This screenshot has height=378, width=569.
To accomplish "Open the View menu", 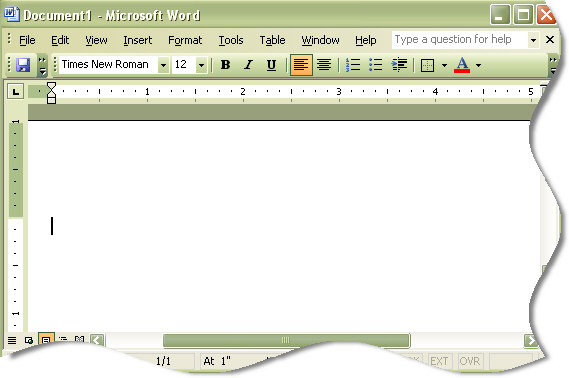I will point(96,40).
